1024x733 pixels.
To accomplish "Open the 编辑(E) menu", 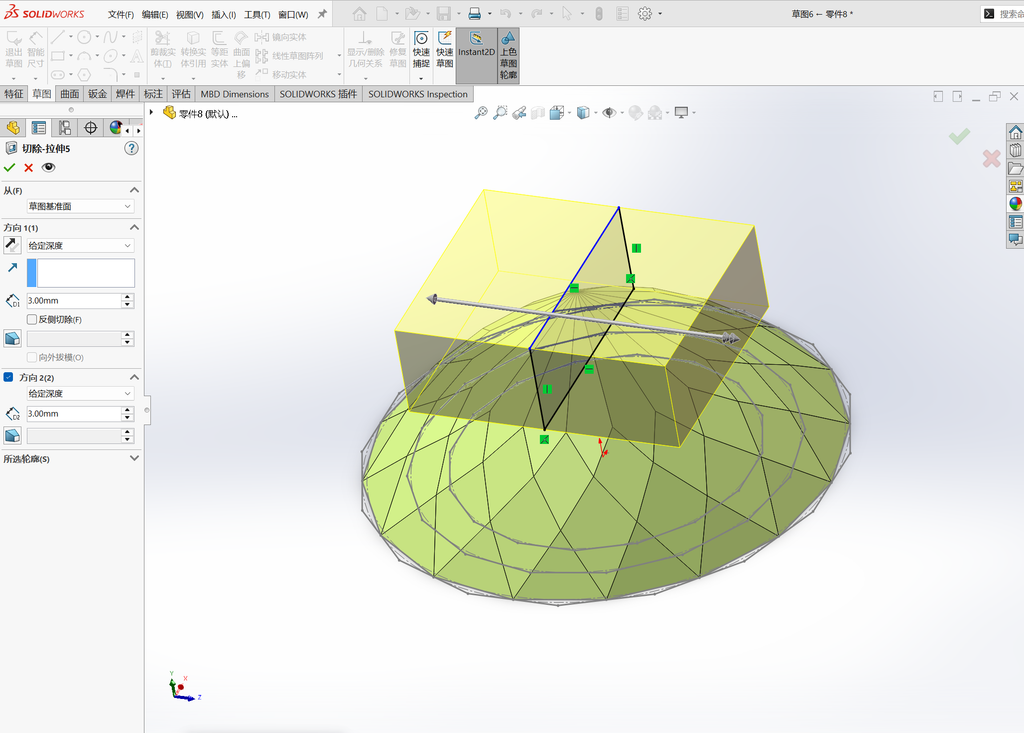I will 155,14.
